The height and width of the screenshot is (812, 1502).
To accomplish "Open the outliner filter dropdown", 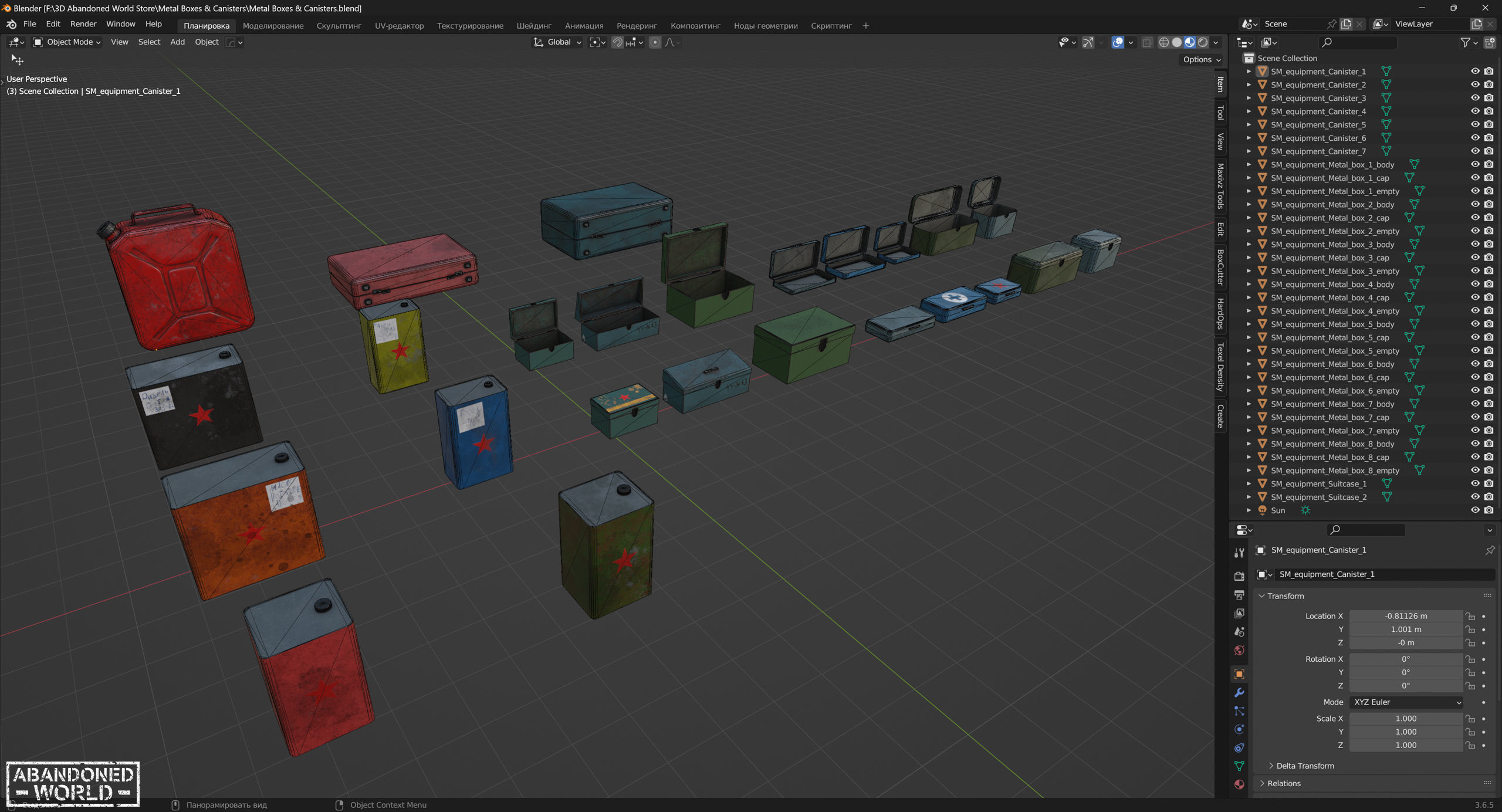I will click(x=1469, y=42).
